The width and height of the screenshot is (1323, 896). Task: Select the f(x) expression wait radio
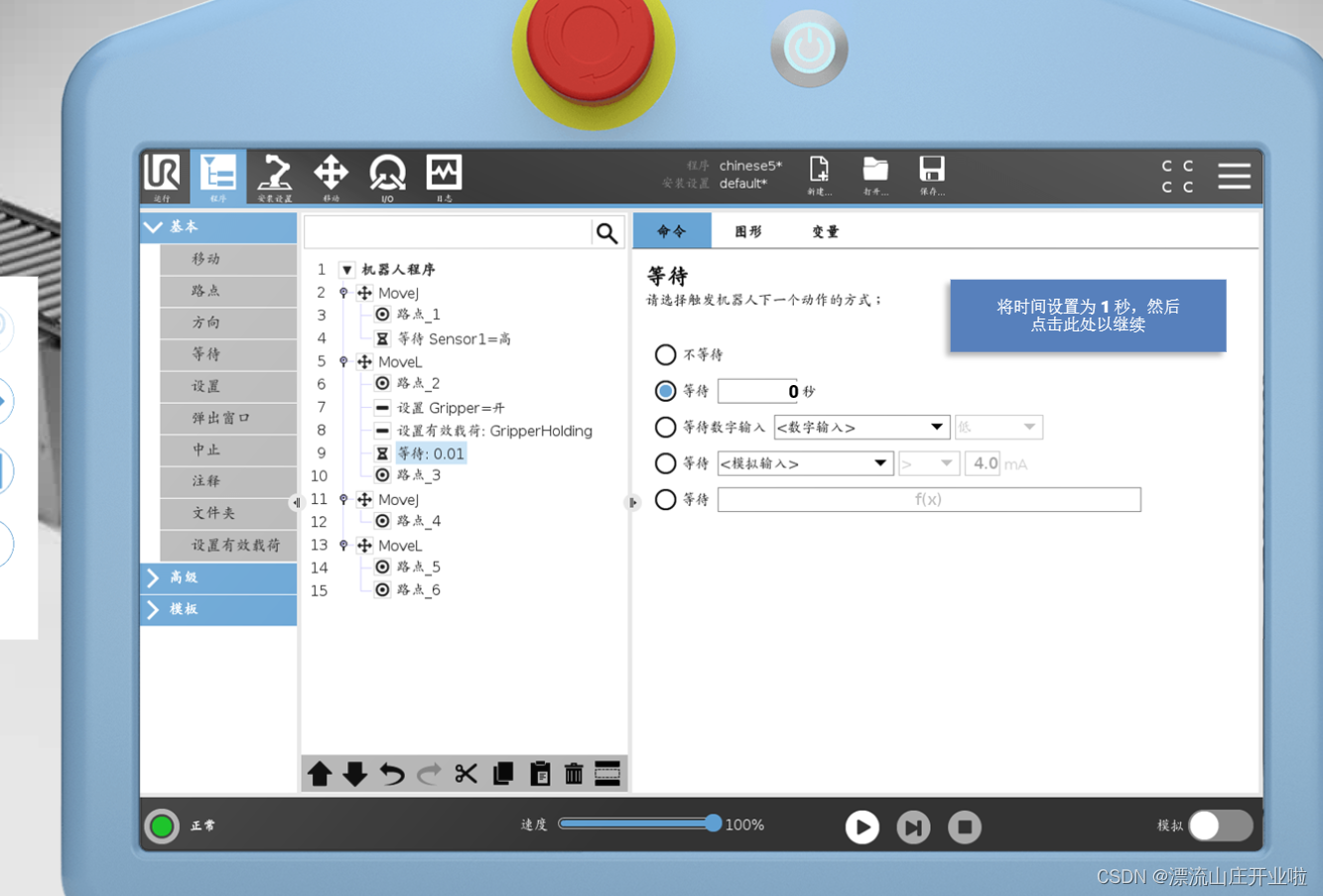[x=666, y=499]
